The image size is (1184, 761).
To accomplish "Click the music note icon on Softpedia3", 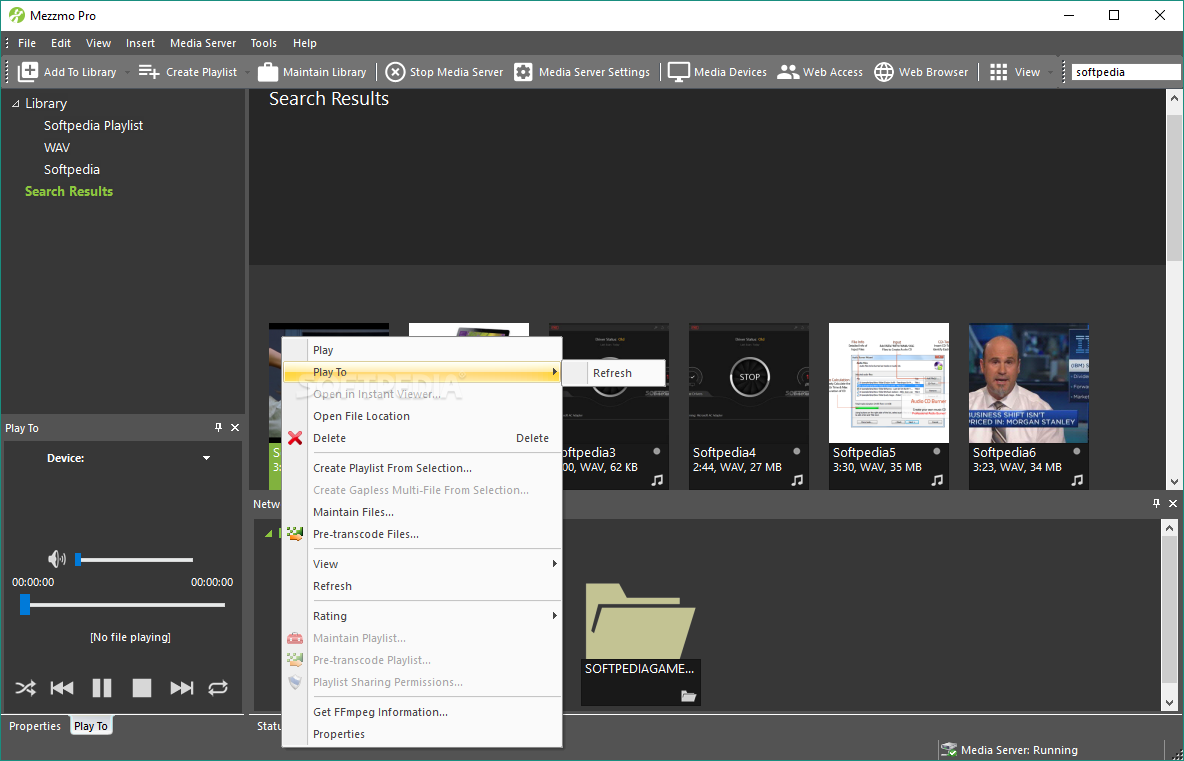I will [x=657, y=479].
